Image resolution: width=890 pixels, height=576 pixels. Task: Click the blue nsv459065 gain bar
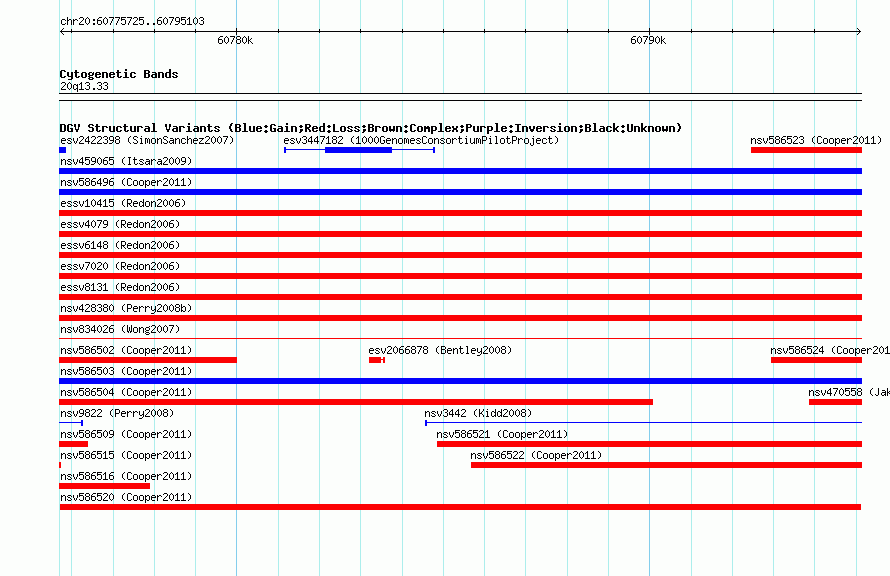[x=460, y=171]
